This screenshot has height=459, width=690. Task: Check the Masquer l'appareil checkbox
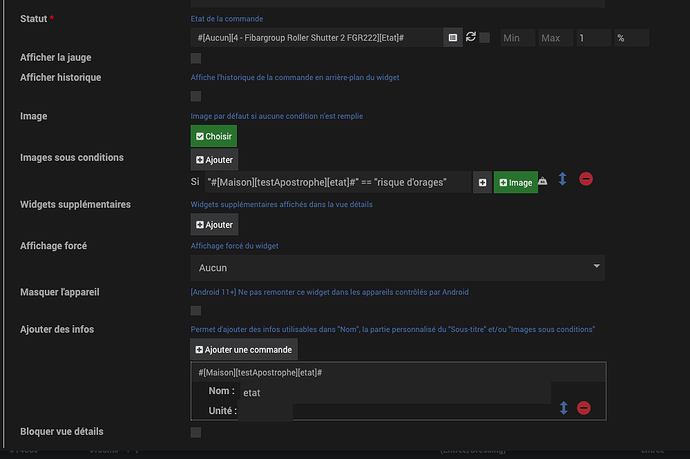coord(196,311)
